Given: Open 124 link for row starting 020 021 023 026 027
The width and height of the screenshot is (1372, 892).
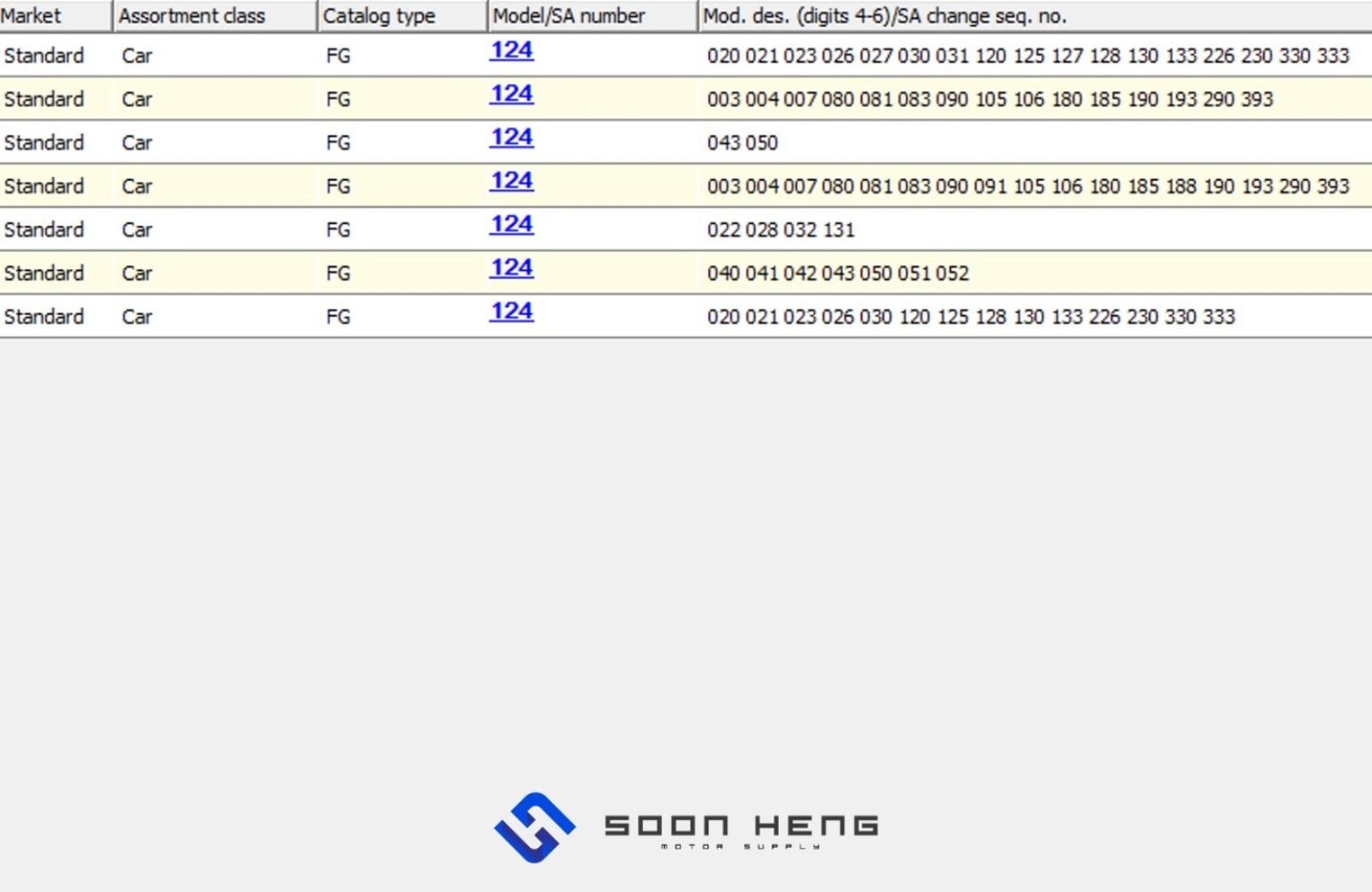Looking at the screenshot, I should click(x=511, y=51).
